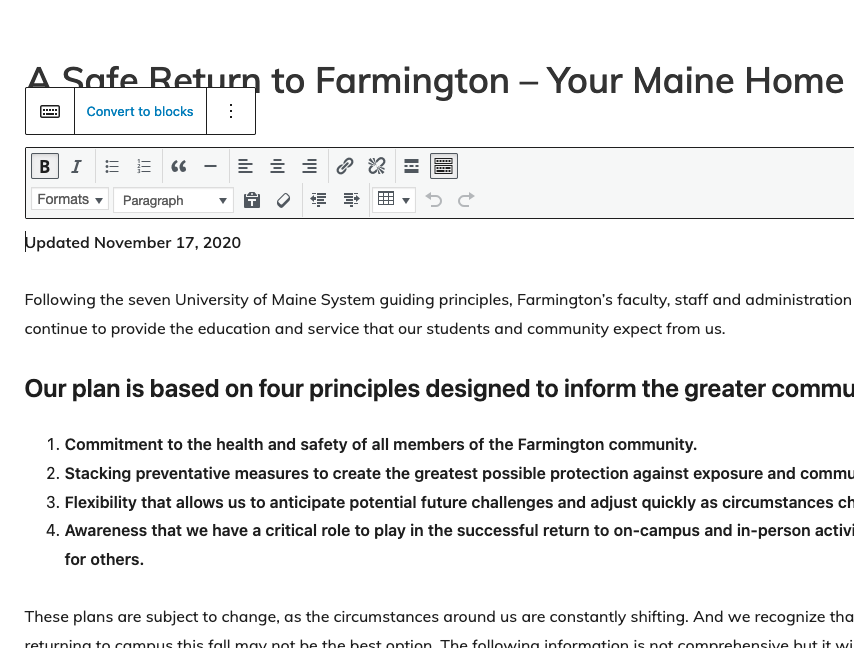This screenshot has width=854, height=648.
Task: Insert or edit a link
Action: [345, 166]
